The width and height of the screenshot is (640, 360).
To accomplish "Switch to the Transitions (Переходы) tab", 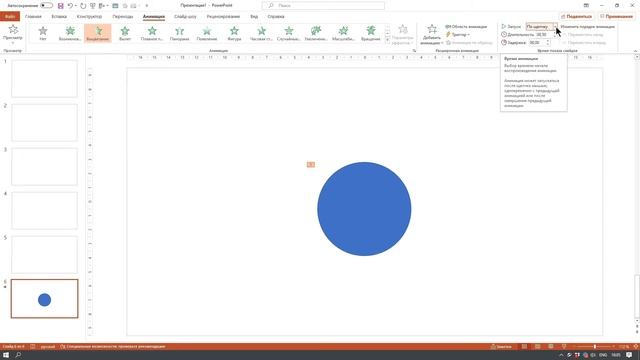I will 123,17.
